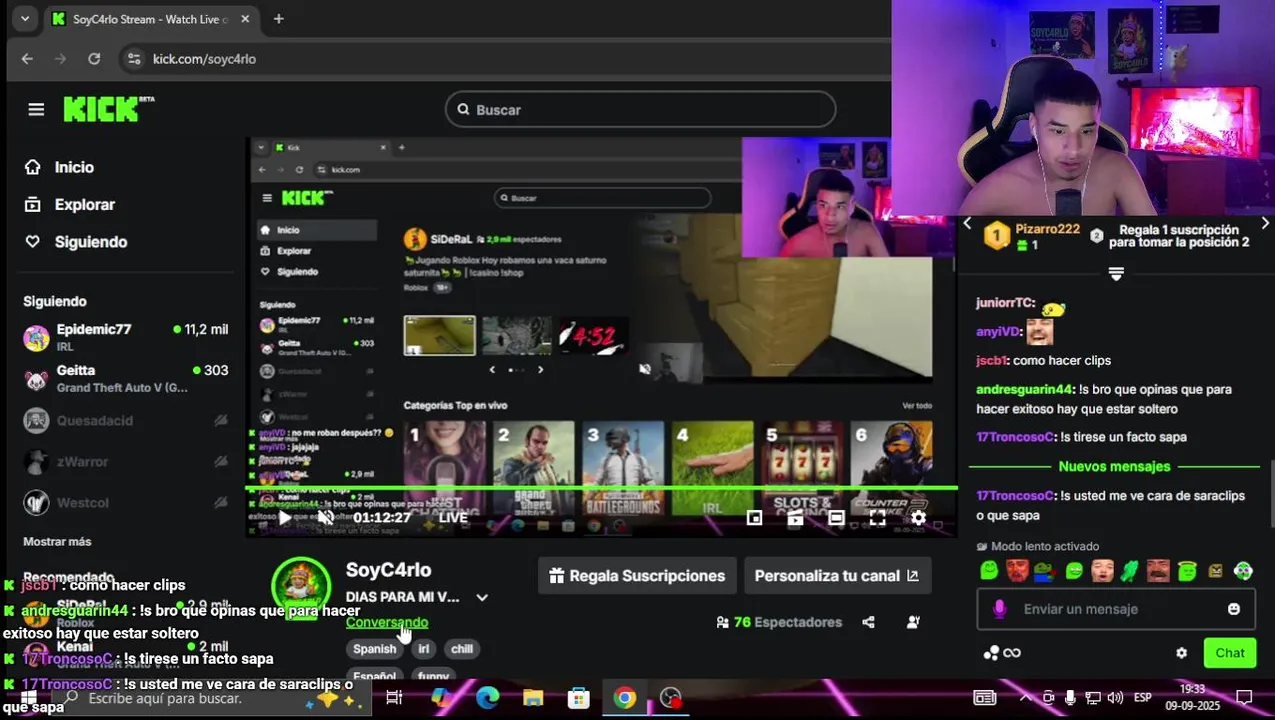Open Windows notification center
Screen dimensions: 1275x720
tap(1244, 698)
